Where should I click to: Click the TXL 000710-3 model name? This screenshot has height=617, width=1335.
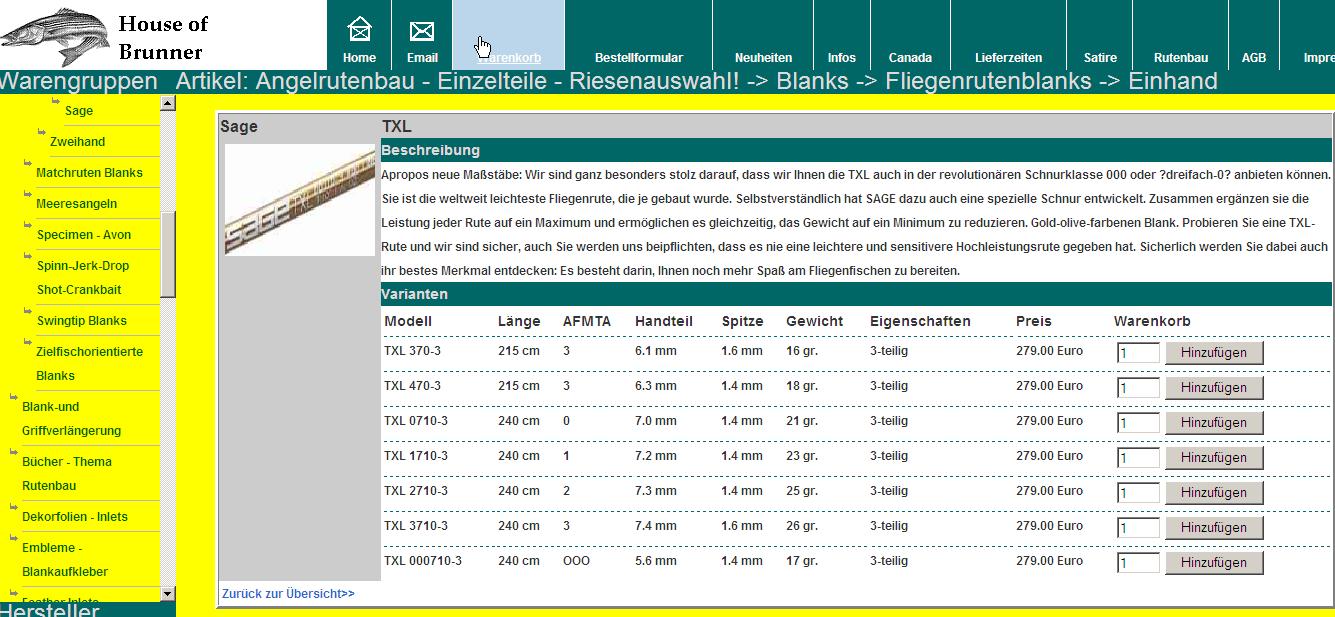[x=423, y=561]
